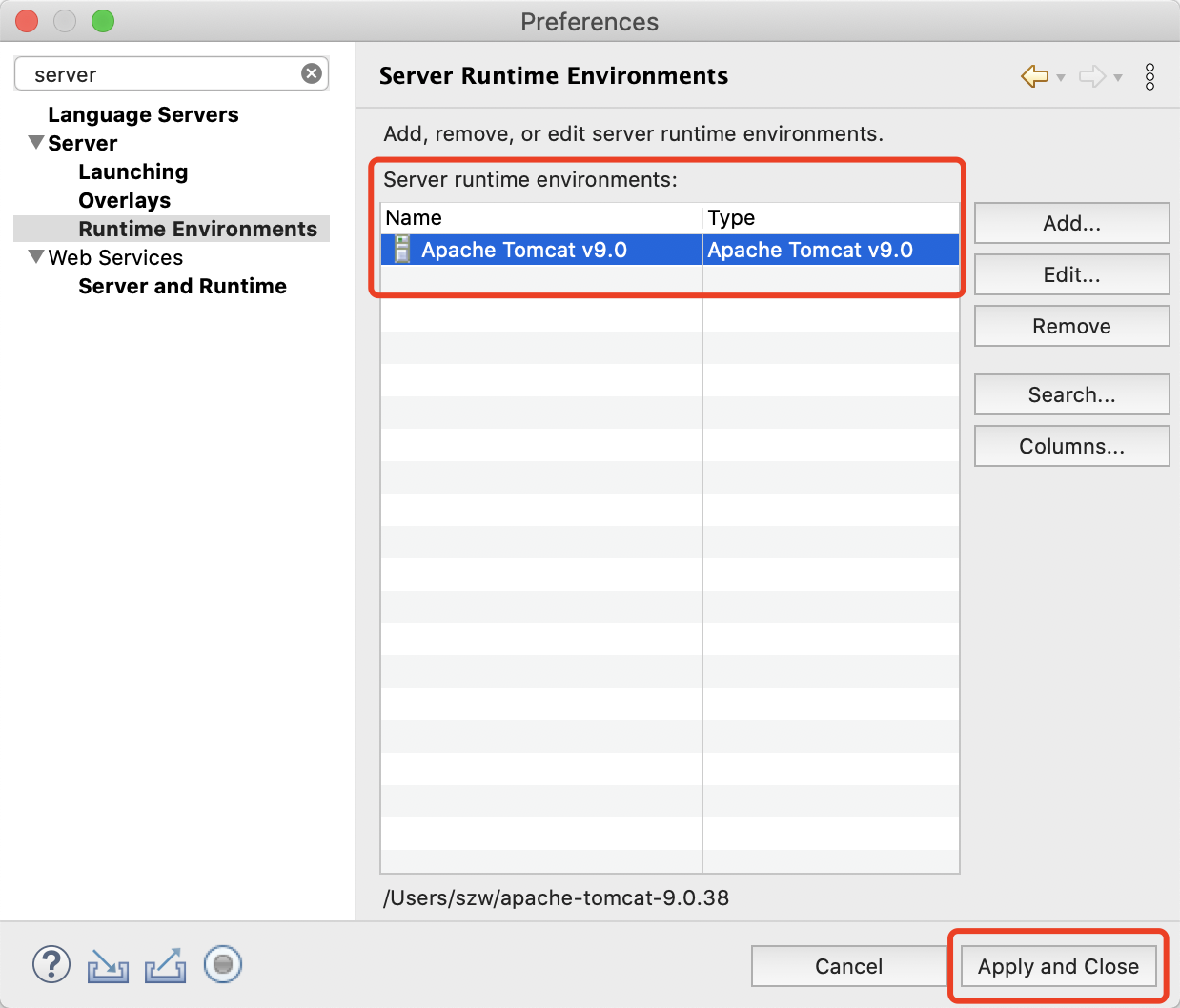
Task: Select Runtime Environments in tree
Action: click(198, 229)
